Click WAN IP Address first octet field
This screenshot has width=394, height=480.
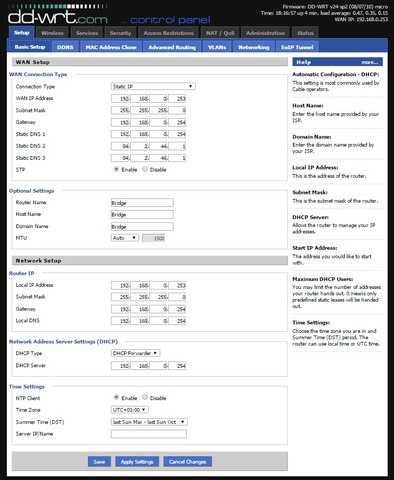[120, 99]
